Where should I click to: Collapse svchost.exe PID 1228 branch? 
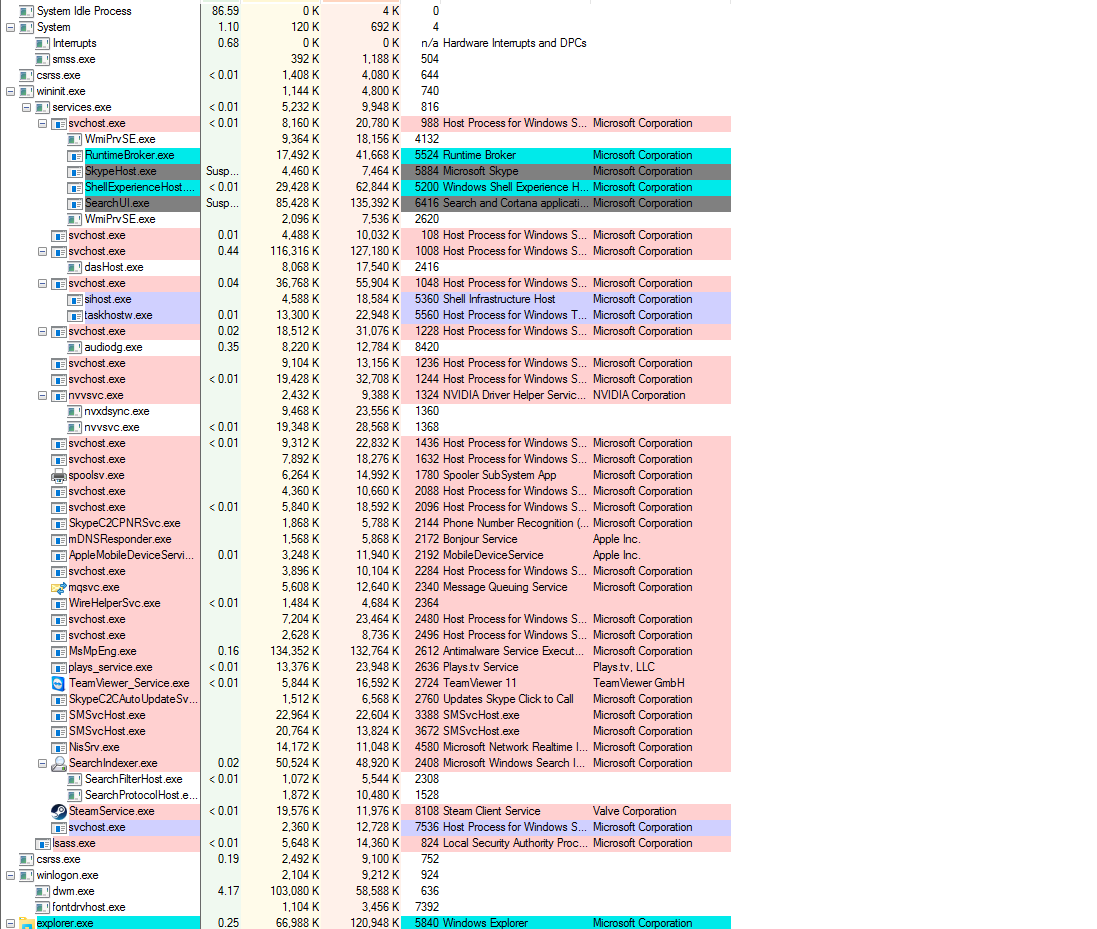(43, 332)
